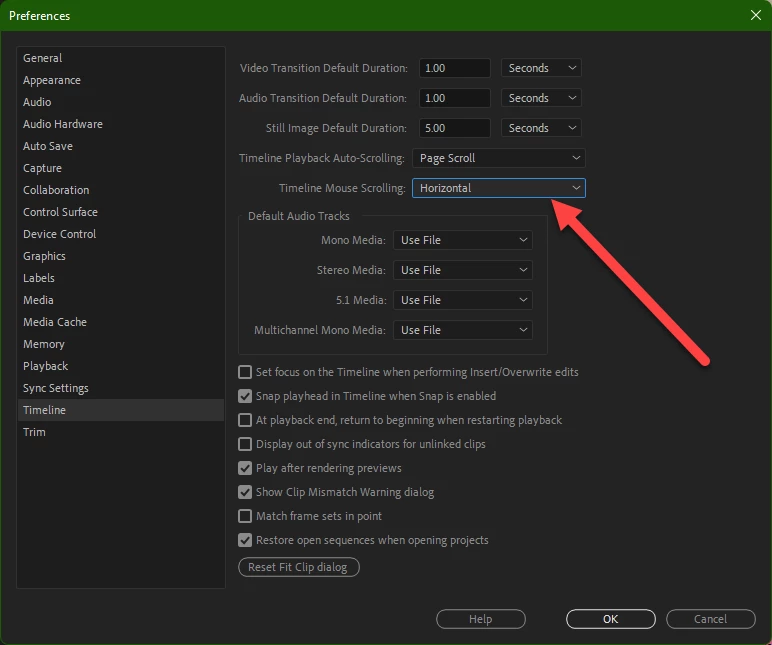This screenshot has width=772, height=645.
Task: Uncheck Show Clip Mismatch Warning dialog
Action: 245,492
